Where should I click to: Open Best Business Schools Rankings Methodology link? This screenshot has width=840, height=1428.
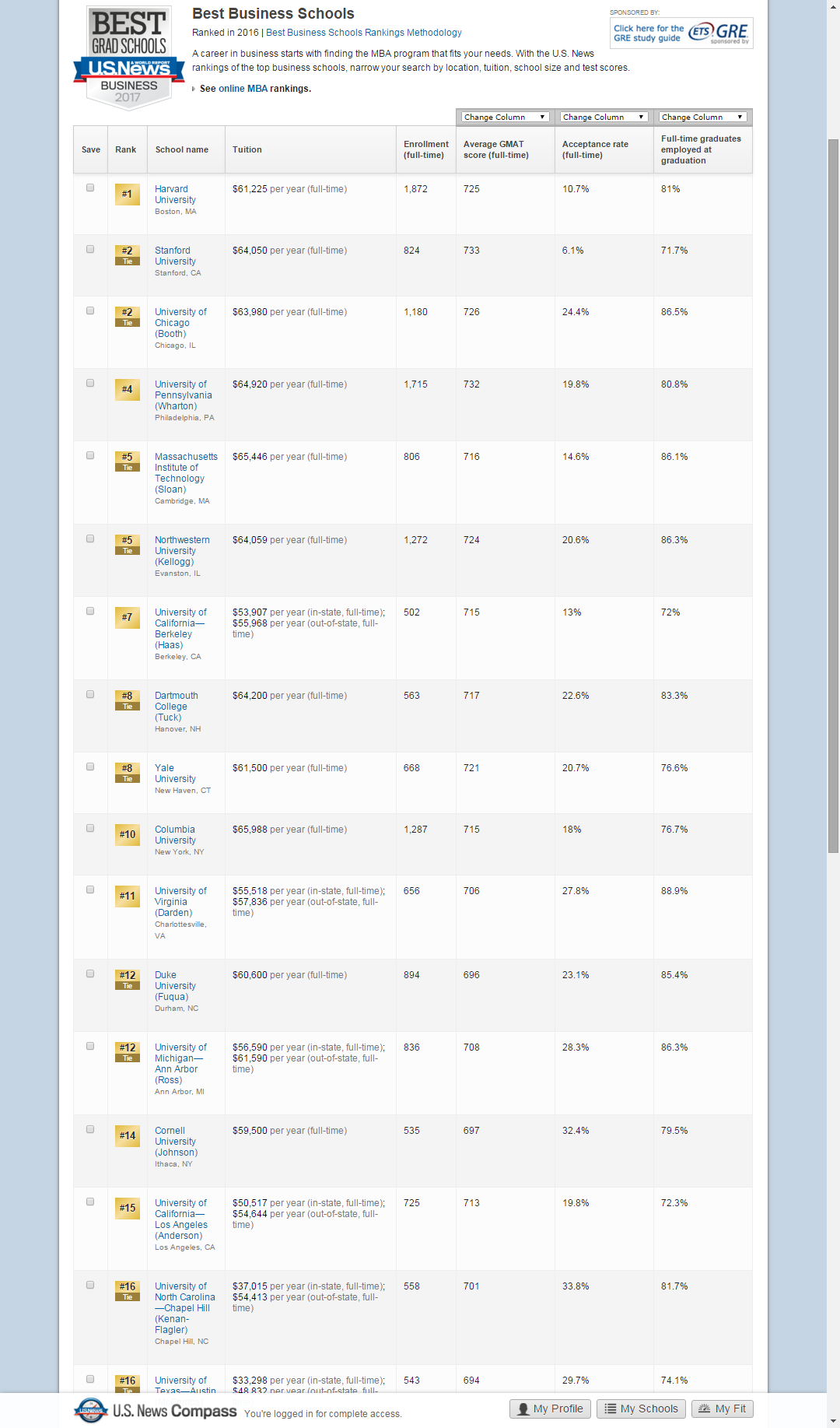click(x=363, y=33)
